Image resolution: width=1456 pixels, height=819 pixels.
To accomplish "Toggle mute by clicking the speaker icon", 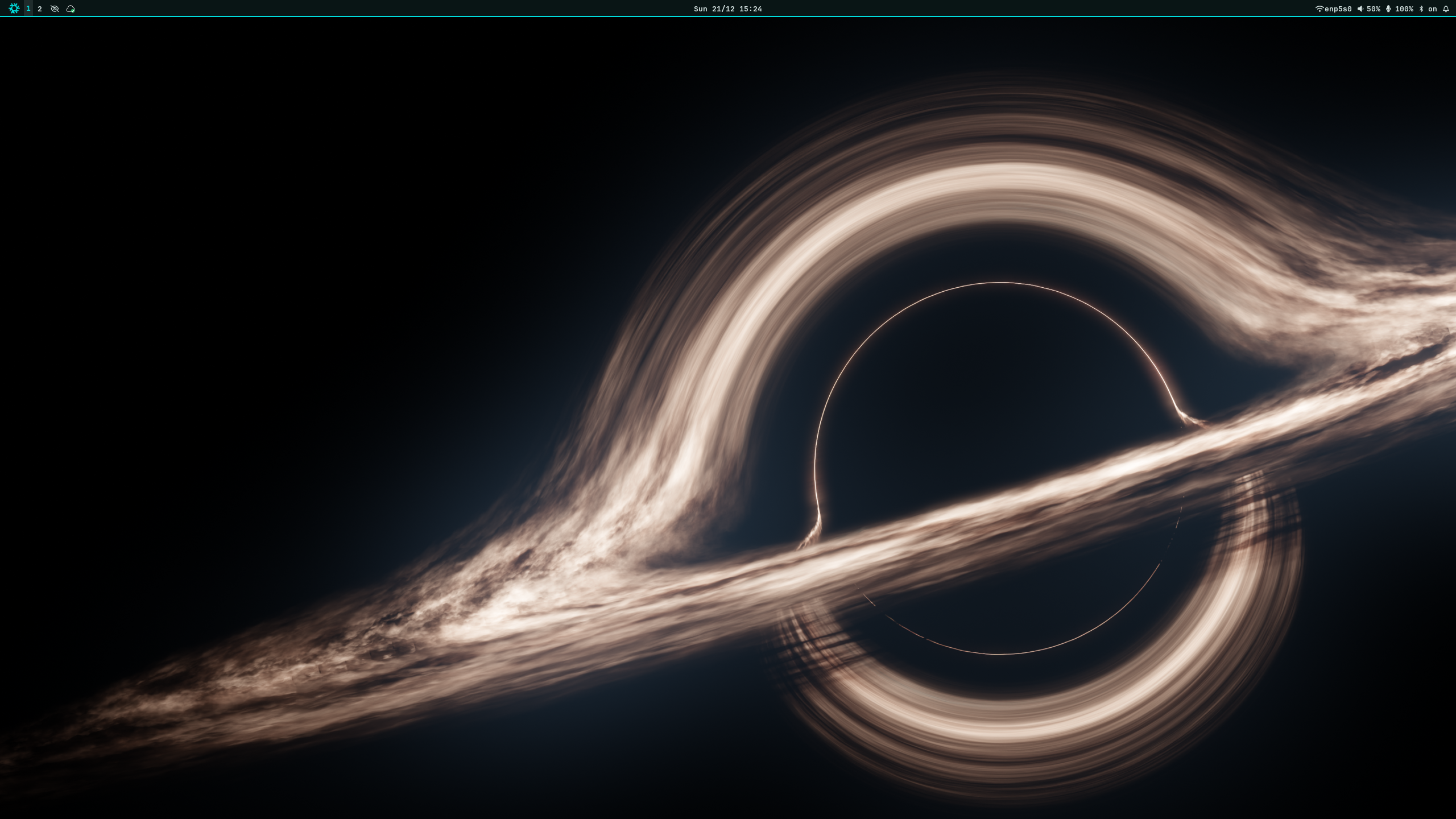I will click(x=1360, y=9).
